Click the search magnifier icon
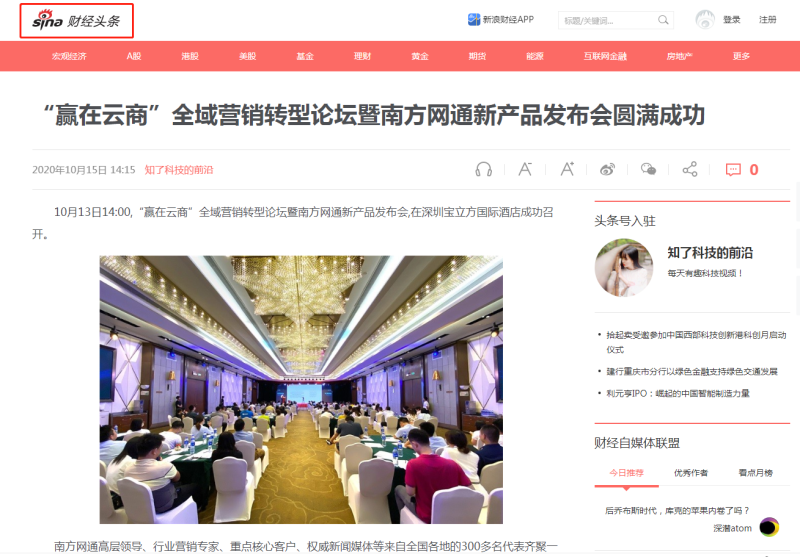 [x=663, y=20]
